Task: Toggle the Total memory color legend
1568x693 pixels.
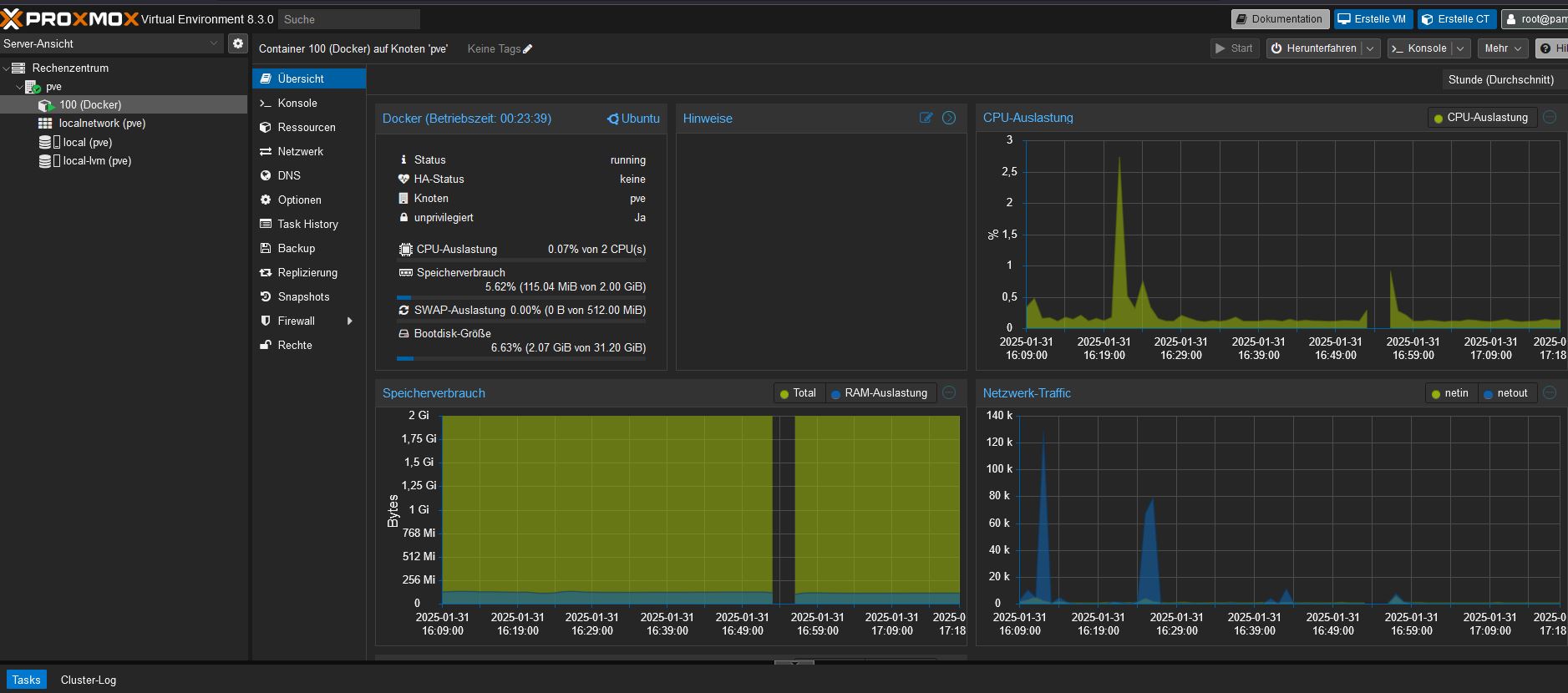Action: 798,393
